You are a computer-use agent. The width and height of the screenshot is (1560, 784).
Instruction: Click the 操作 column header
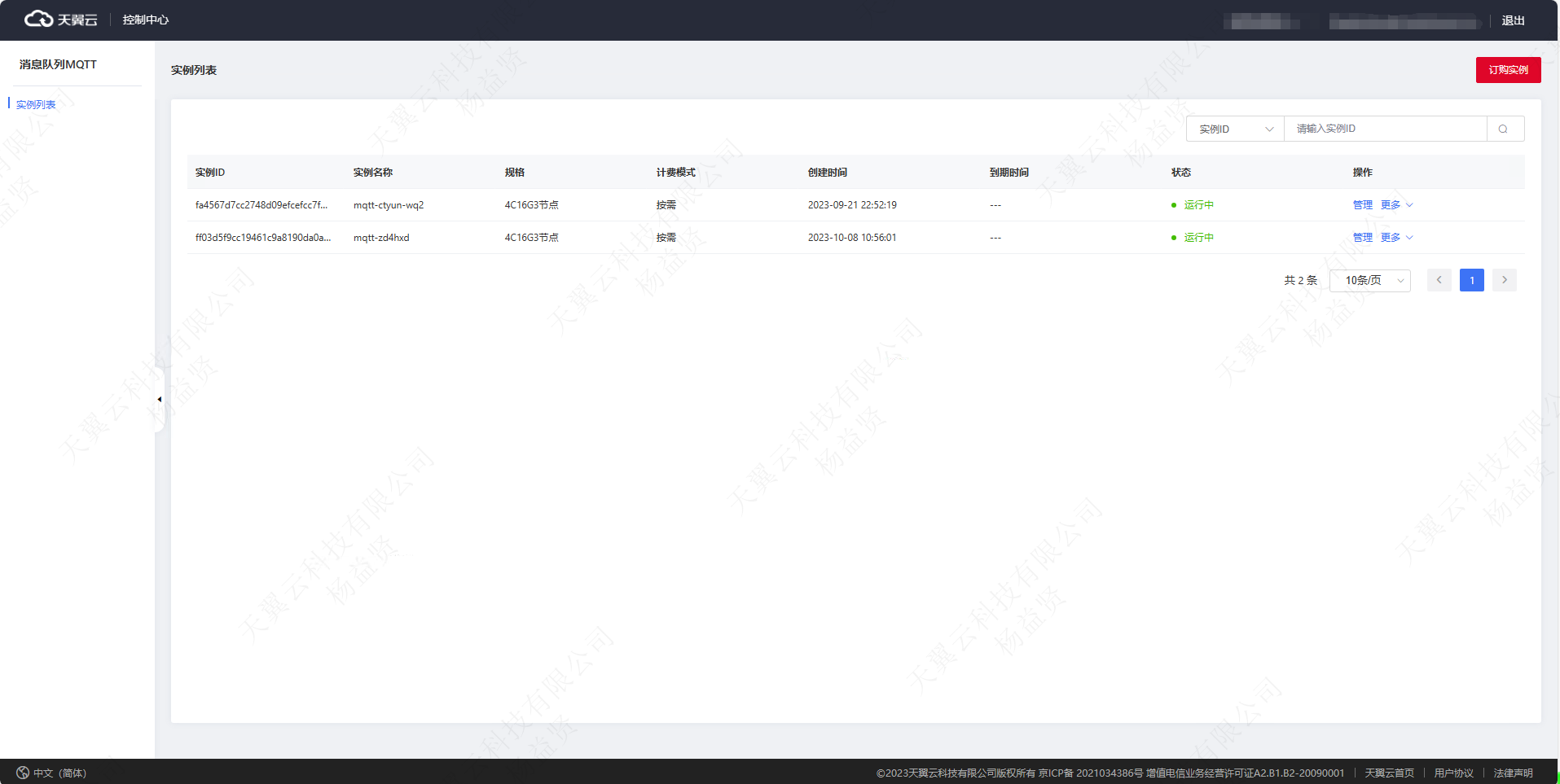(x=1363, y=173)
